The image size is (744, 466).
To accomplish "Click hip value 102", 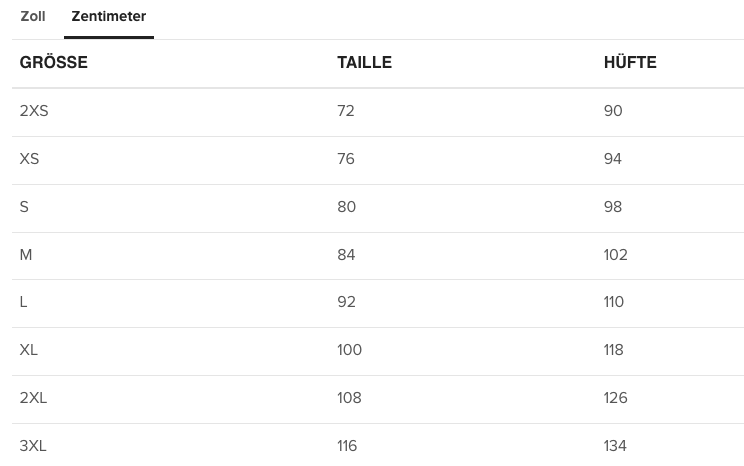I will point(616,255).
